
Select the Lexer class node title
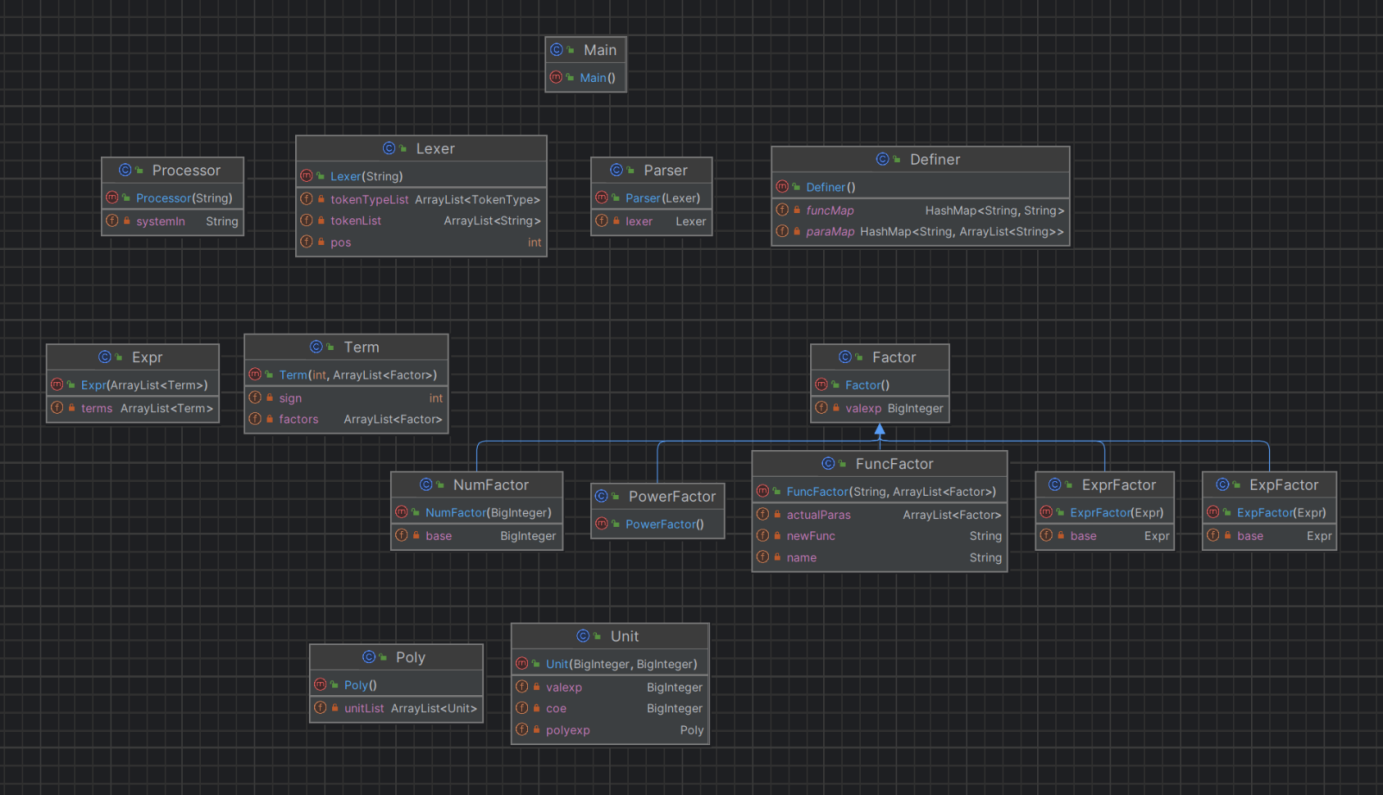[435, 149]
